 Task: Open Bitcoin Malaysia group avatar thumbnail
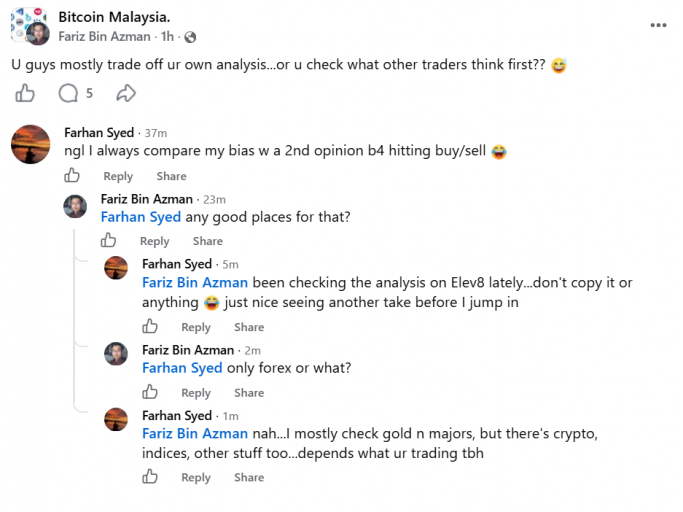click(x=24, y=21)
